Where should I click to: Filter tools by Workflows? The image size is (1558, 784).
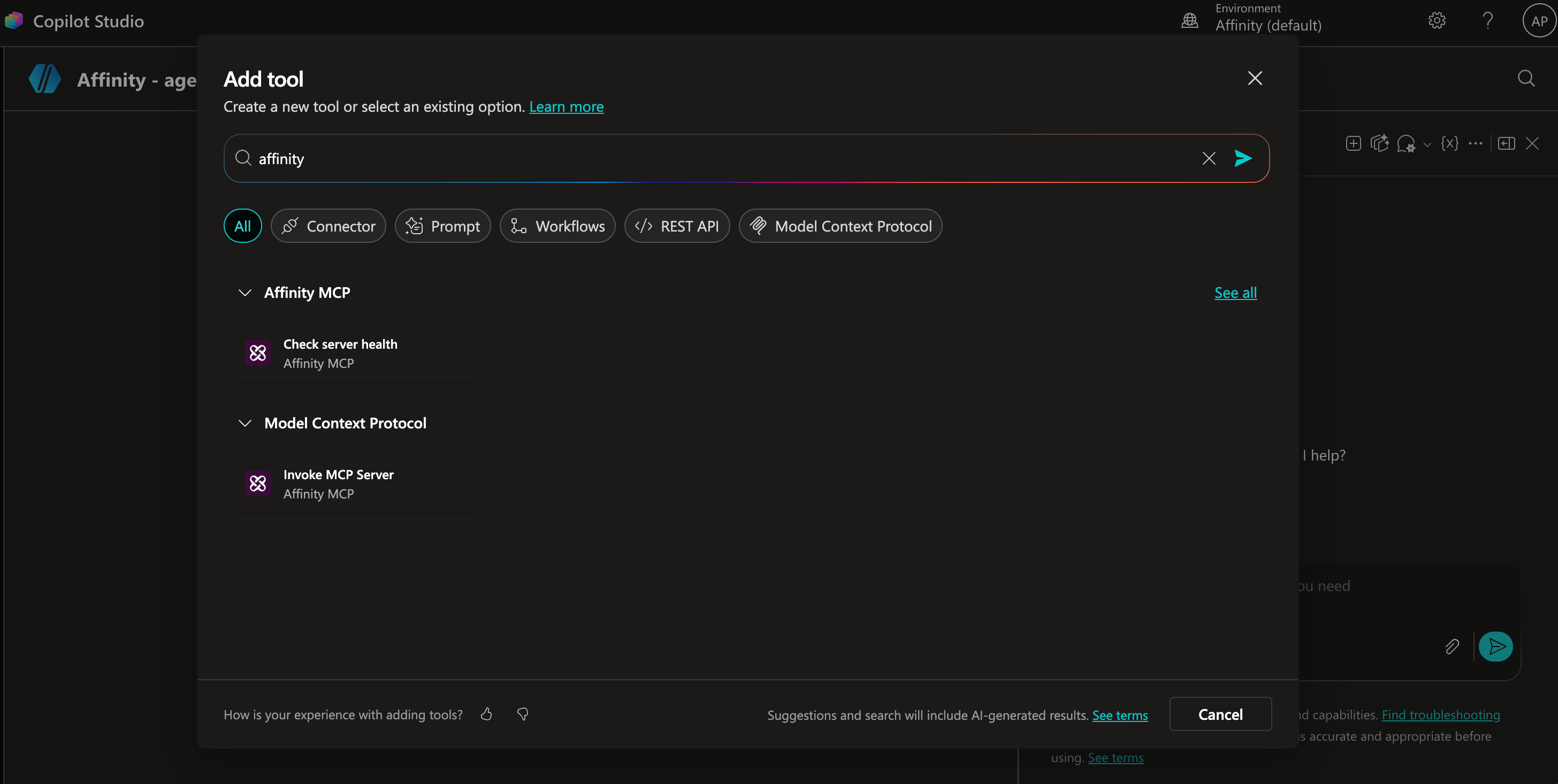557,226
